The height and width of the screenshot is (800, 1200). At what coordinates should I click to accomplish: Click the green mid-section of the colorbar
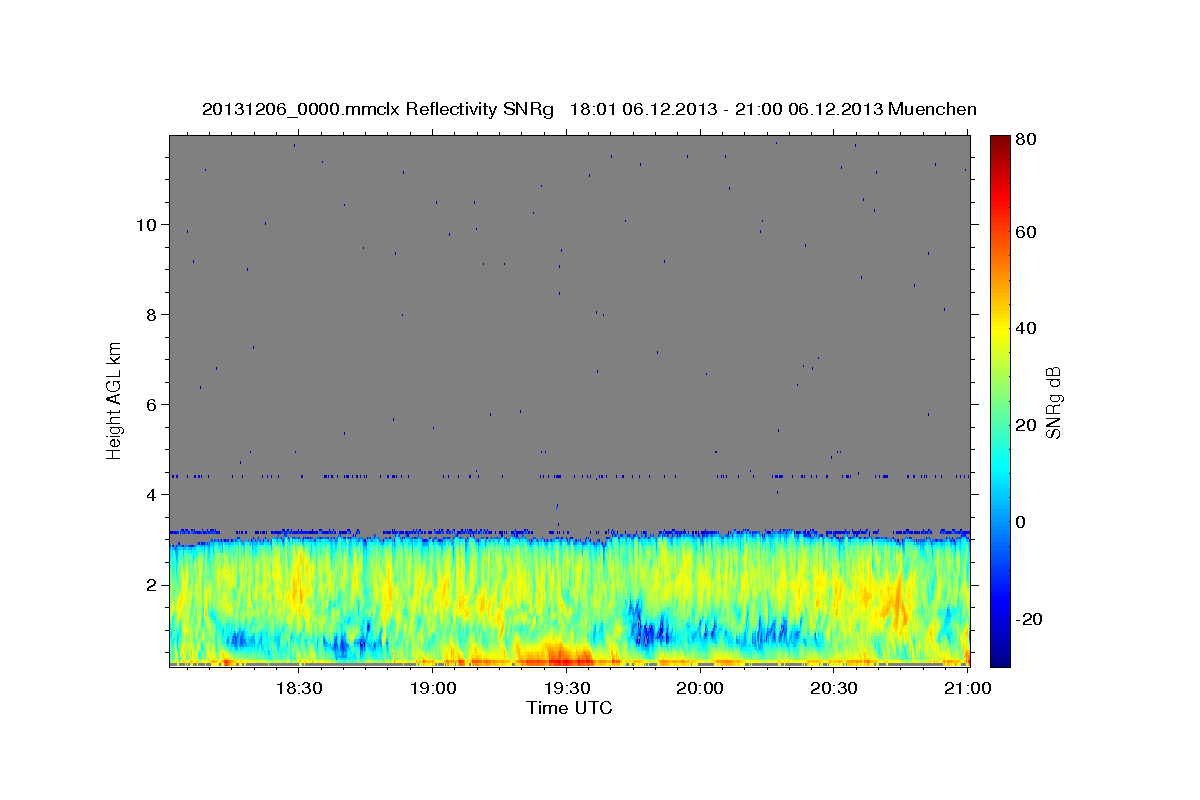coord(1000,400)
